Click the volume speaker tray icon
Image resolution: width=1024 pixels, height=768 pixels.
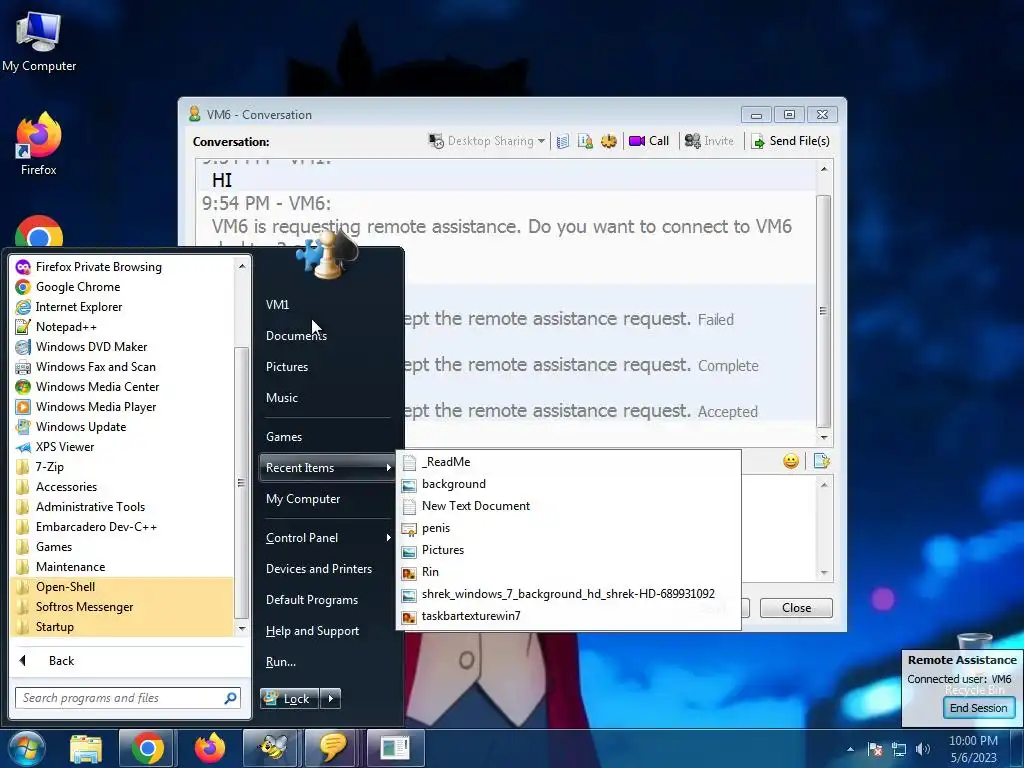[x=923, y=749]
